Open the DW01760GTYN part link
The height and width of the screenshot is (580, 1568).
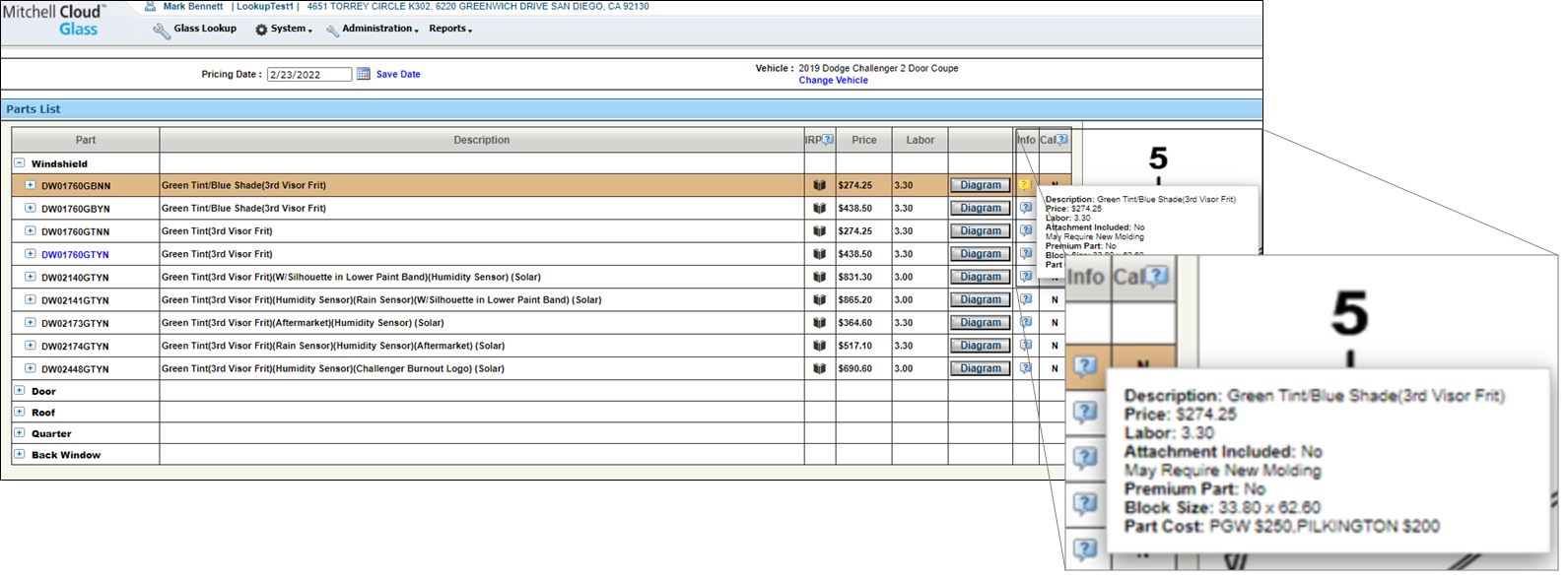point(75,254)
